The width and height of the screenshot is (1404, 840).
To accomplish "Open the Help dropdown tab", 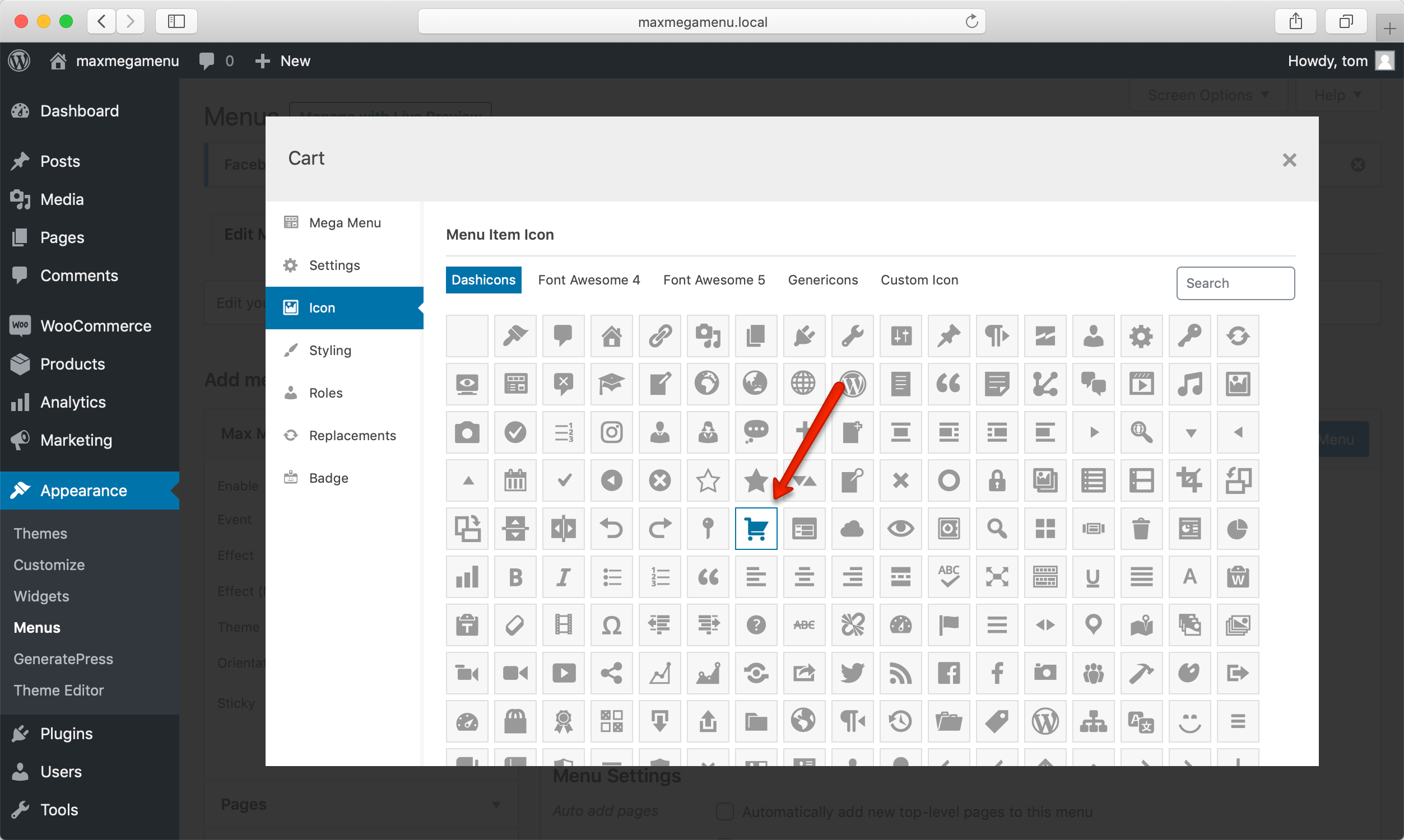I will [1337, 95].
